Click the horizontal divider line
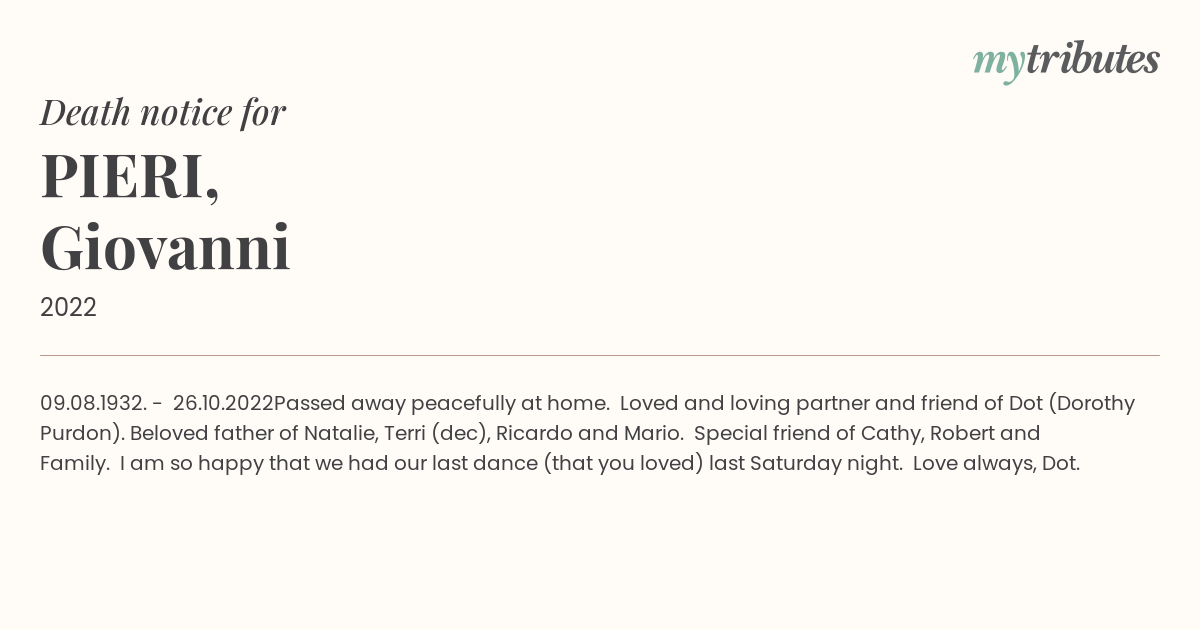Screen dimensions: 1200x630 coord(600,355)
